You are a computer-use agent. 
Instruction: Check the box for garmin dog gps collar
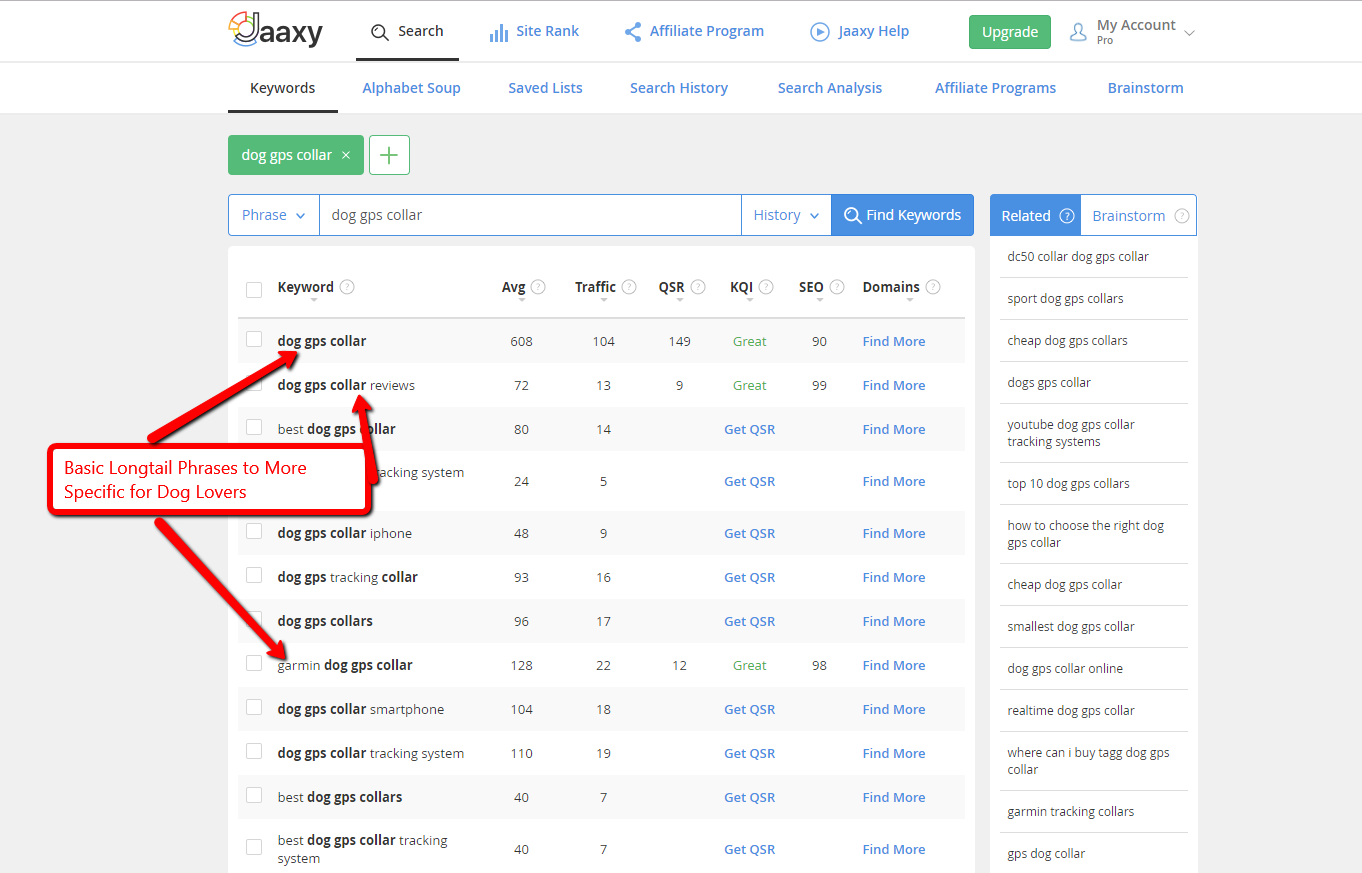click(254, 663)
